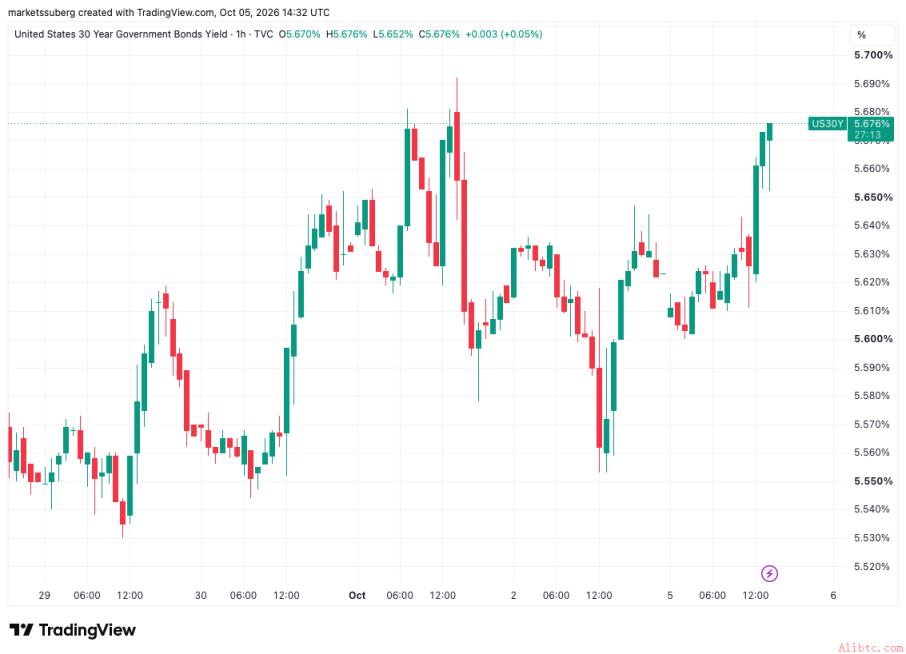This screenshot has height=654, width=906.
Task: Click the 2 date label on time axis
Action: tap(513, 595)
